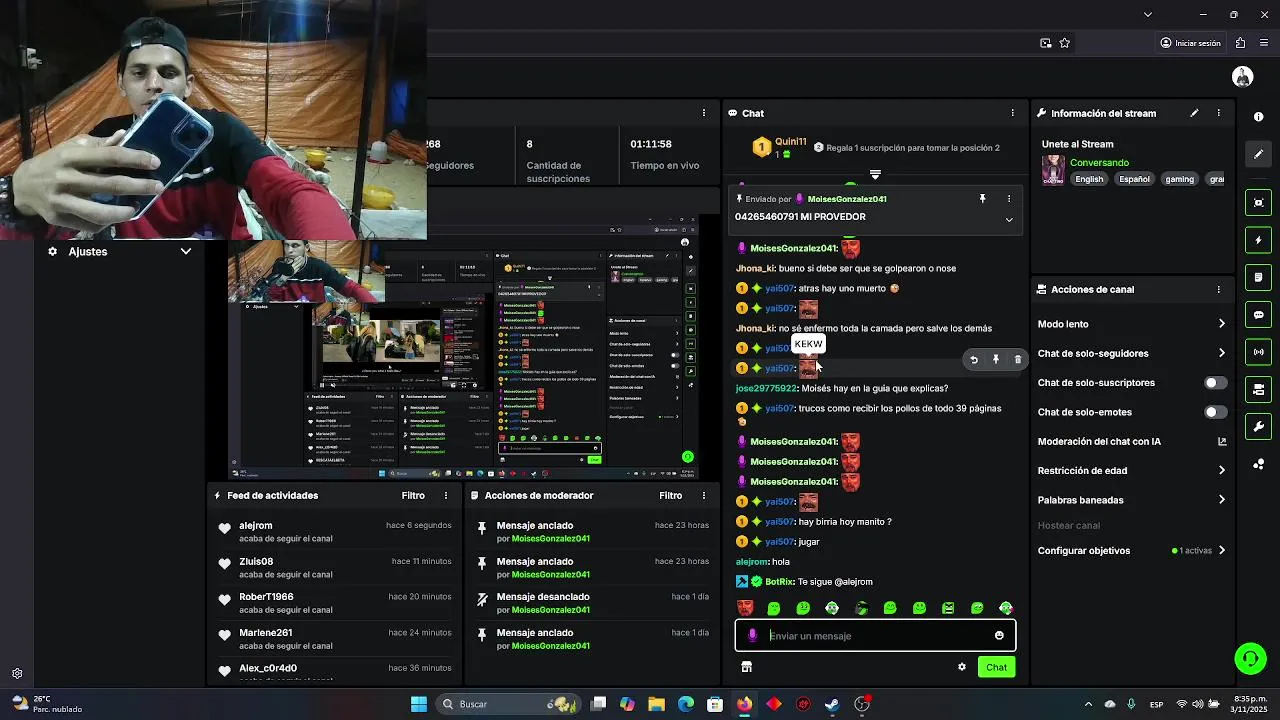The width and height of the screenshot is (1280, 720).
Task: Open the chat bubble icon in the sidebar
Action: [1258, 314]
